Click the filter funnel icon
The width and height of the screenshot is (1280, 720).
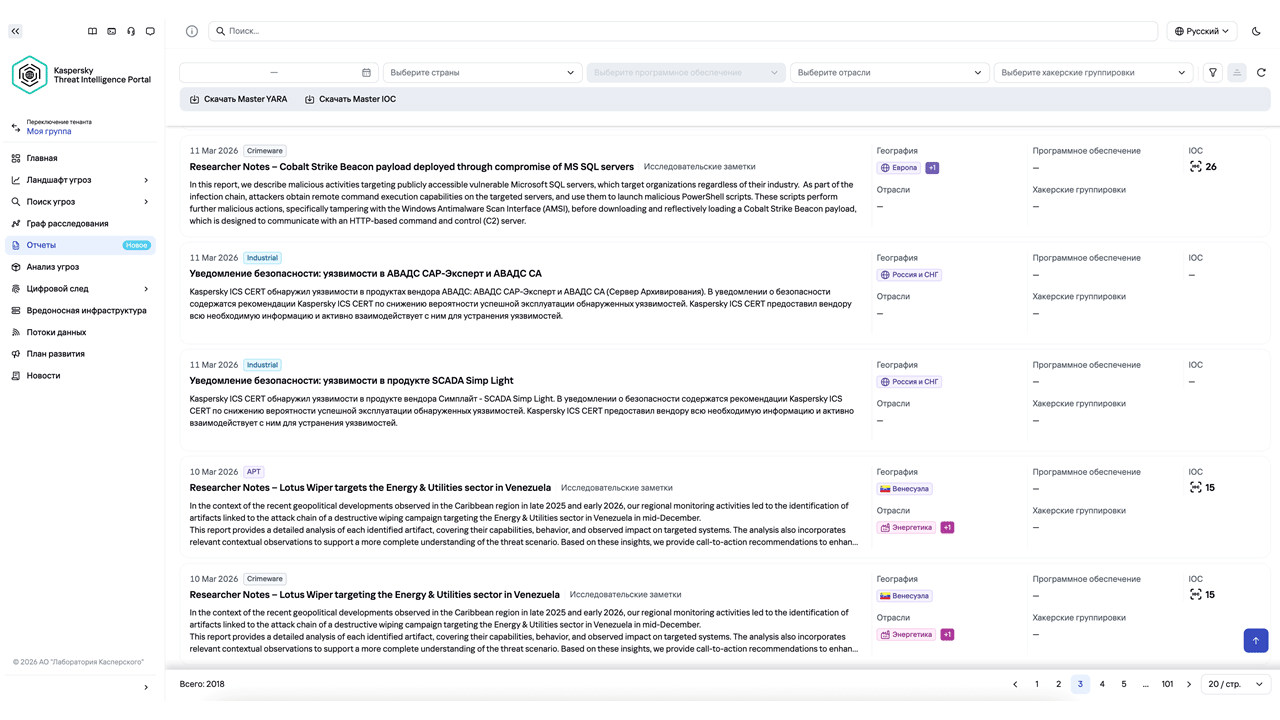pyautogui.click(x=1213, y=72)
